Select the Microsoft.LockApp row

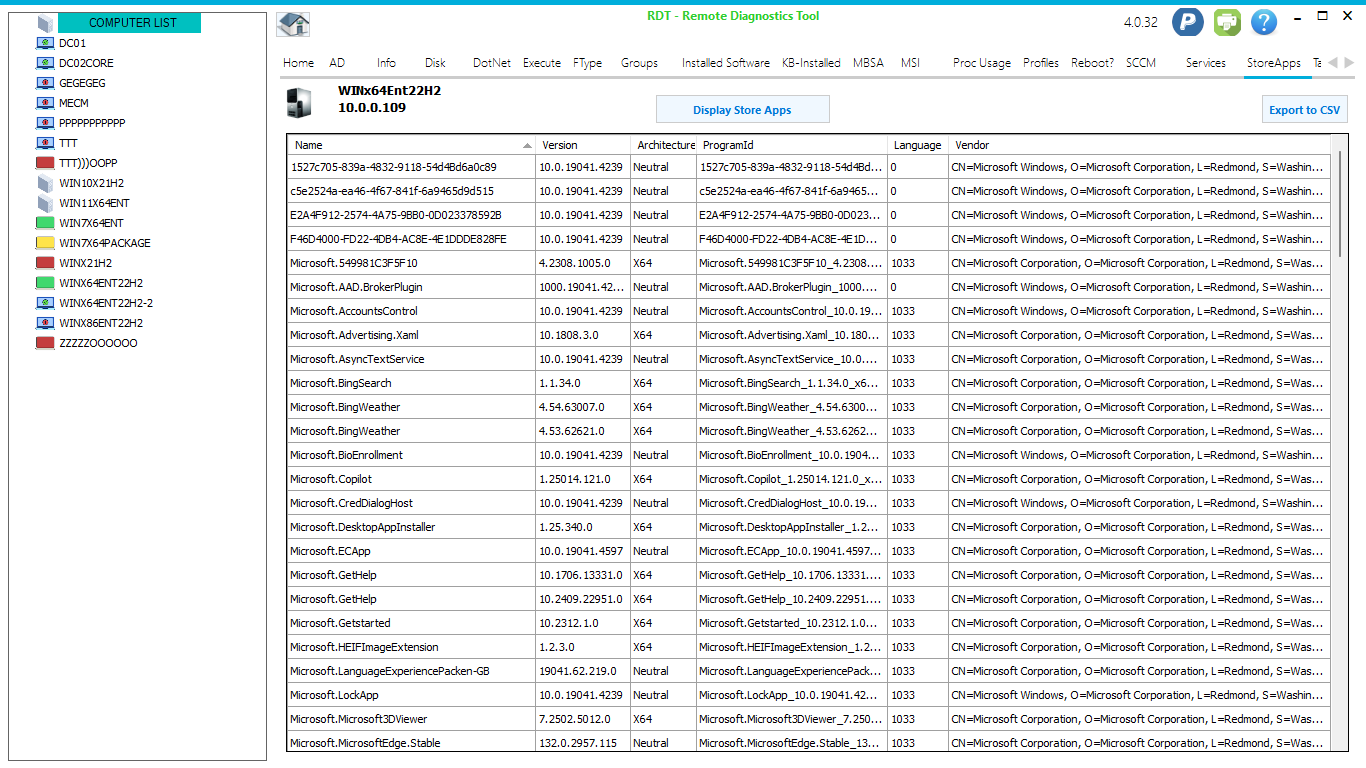point(809,695)
